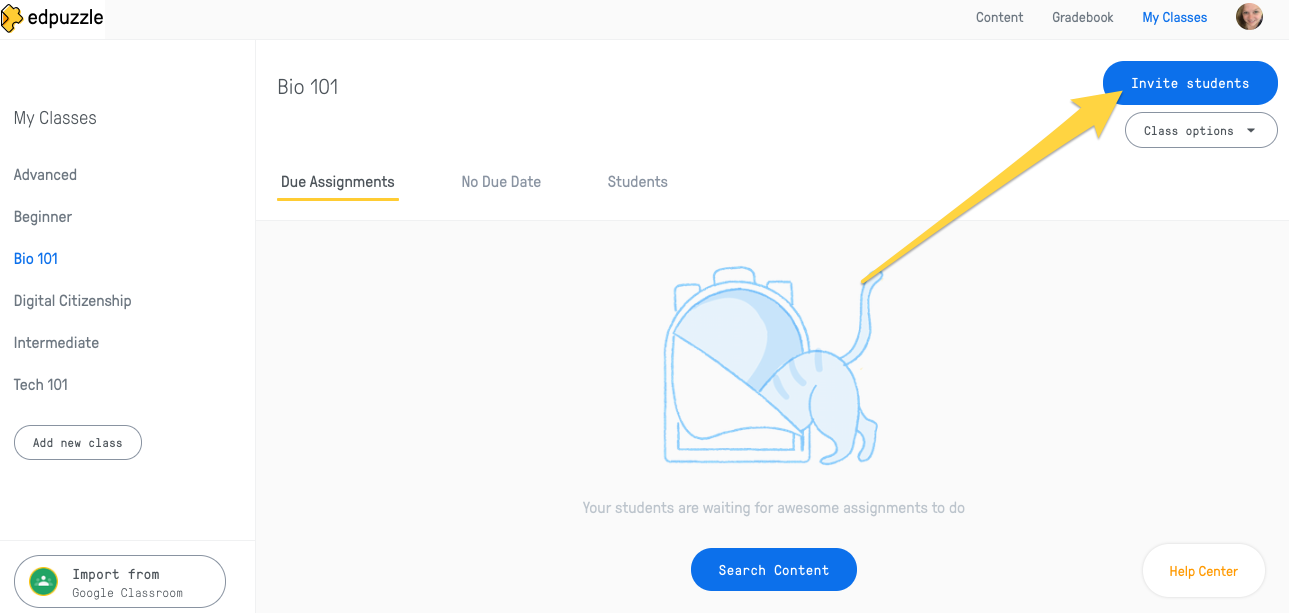1289x613 pixels.
Task: Open the Digital Citizenship class
Action: click(72, 301)
